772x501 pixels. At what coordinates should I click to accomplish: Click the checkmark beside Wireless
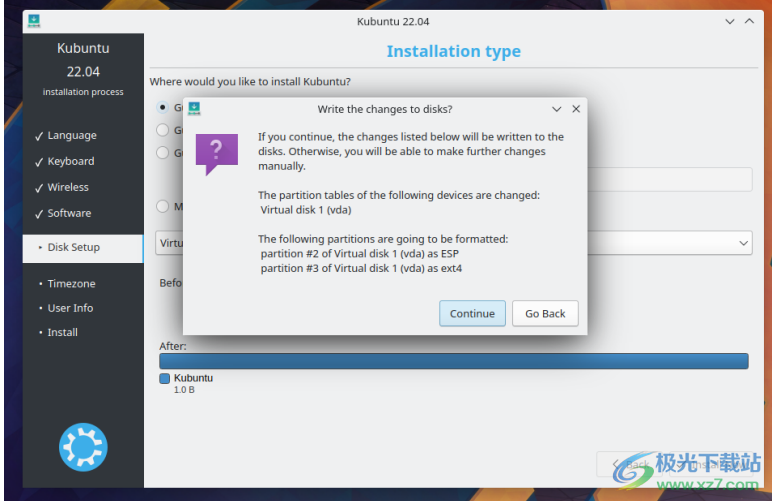coord(39,188)
